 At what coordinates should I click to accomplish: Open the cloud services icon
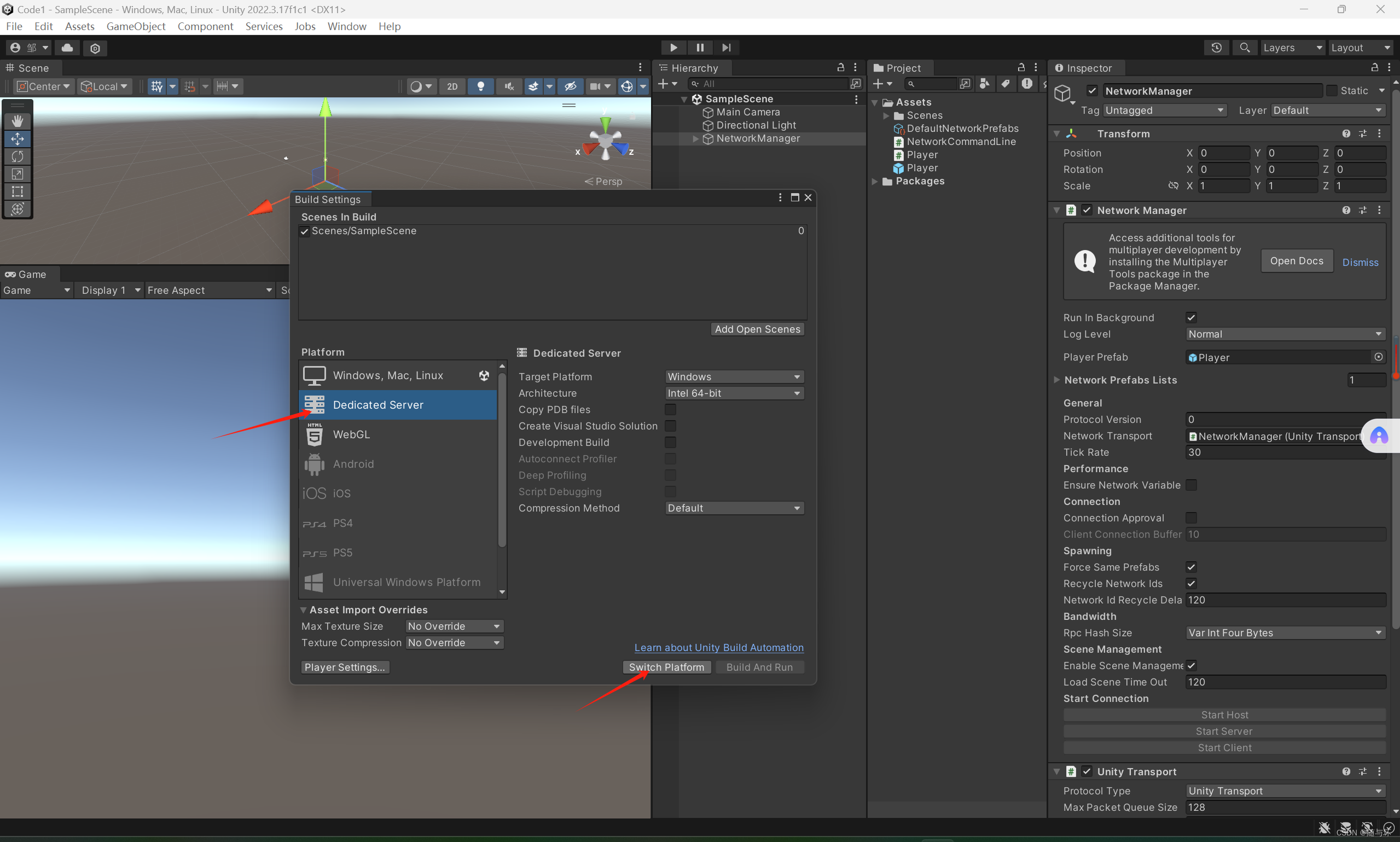67,48
